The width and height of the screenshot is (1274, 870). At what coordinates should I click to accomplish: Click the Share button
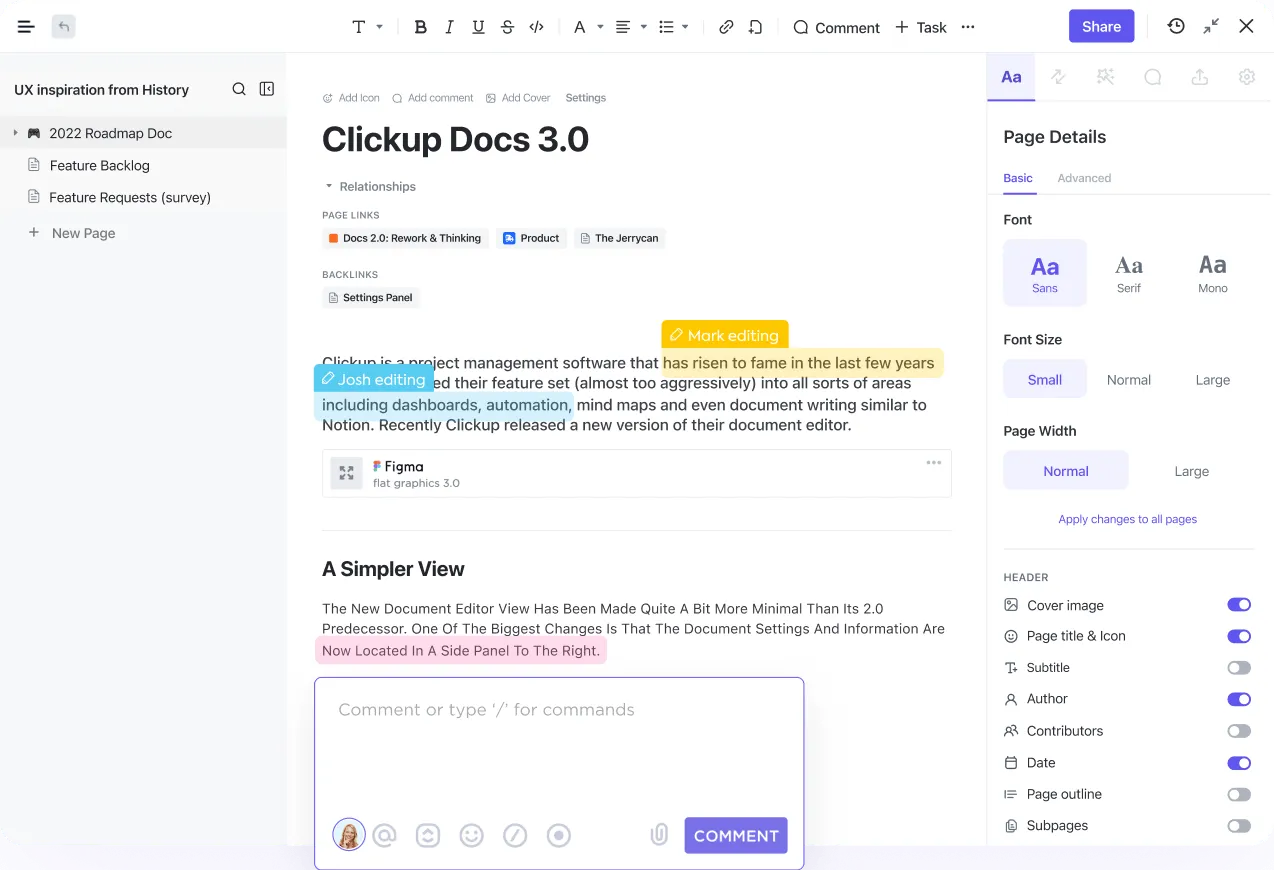[x=1101, y=26]
